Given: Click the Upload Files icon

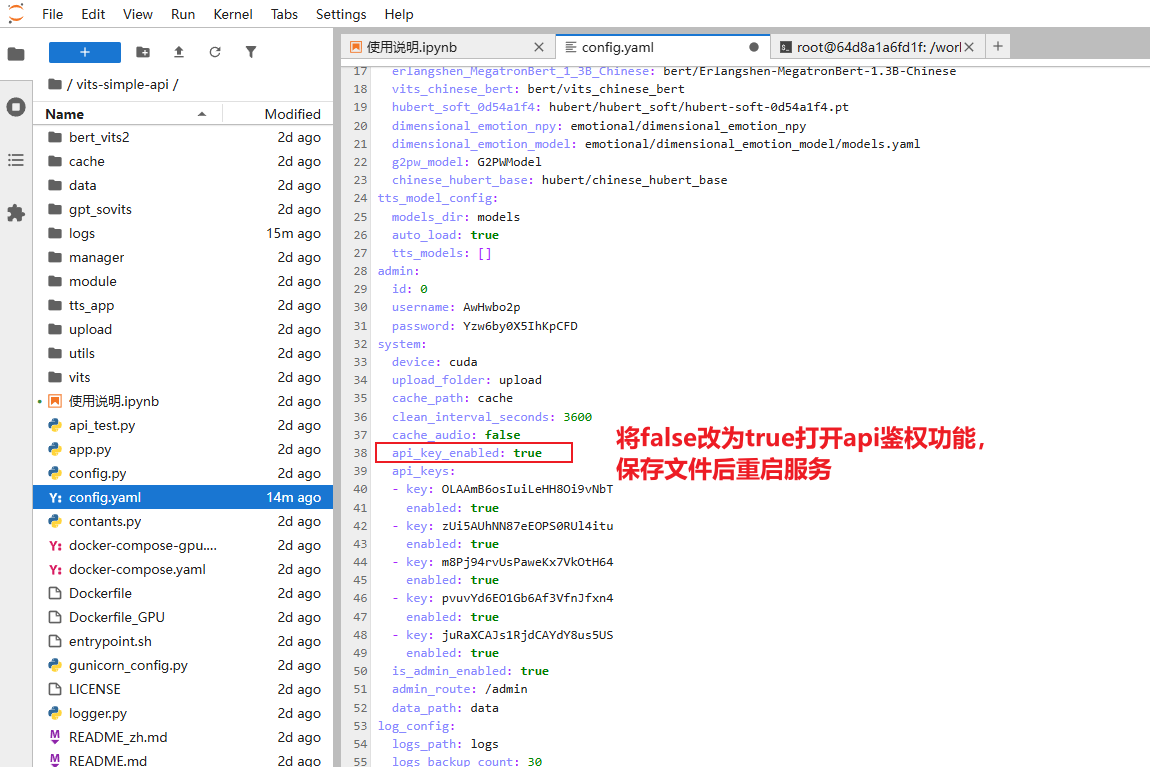Looking at the screenshot, I should (x=178, y=52).
